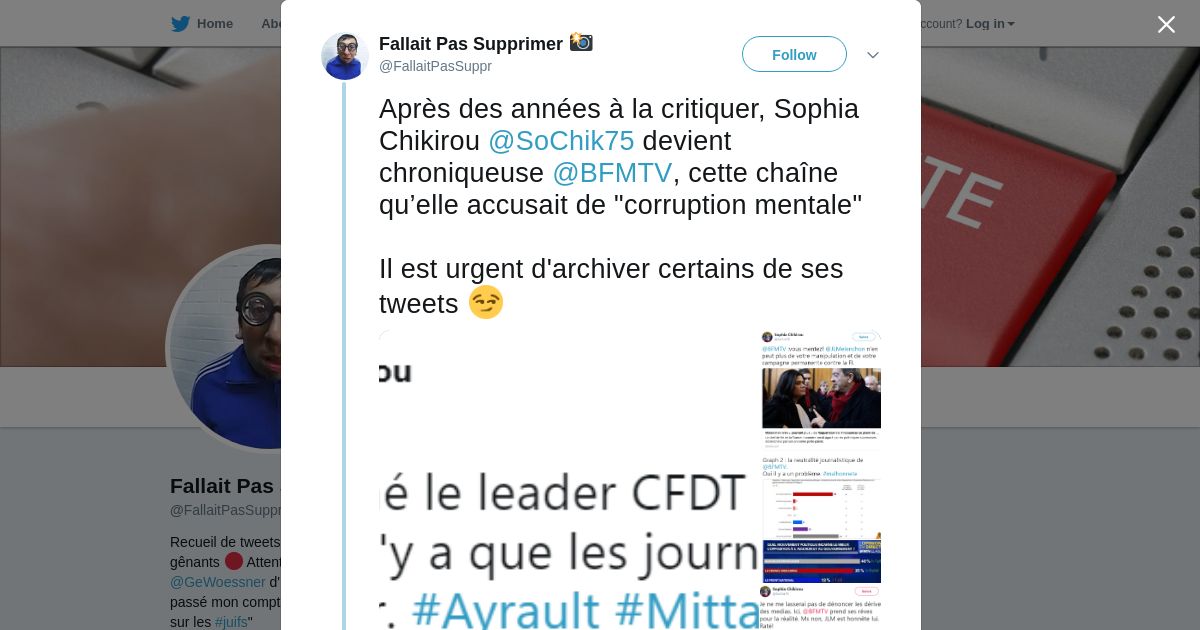1200x630 pixels.
Task: Click the @GeWoessner link in the bio
Action: click(217, 582)
